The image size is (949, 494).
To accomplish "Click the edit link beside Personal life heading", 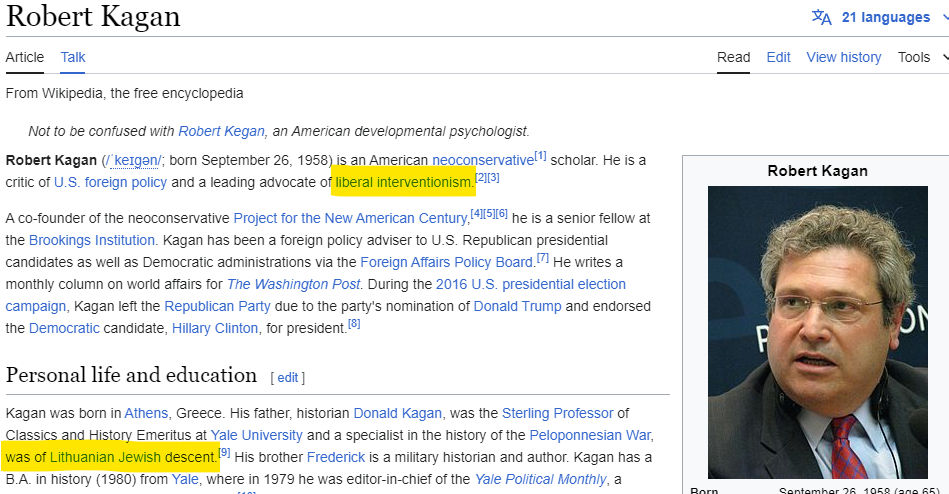I will (288, 377).
